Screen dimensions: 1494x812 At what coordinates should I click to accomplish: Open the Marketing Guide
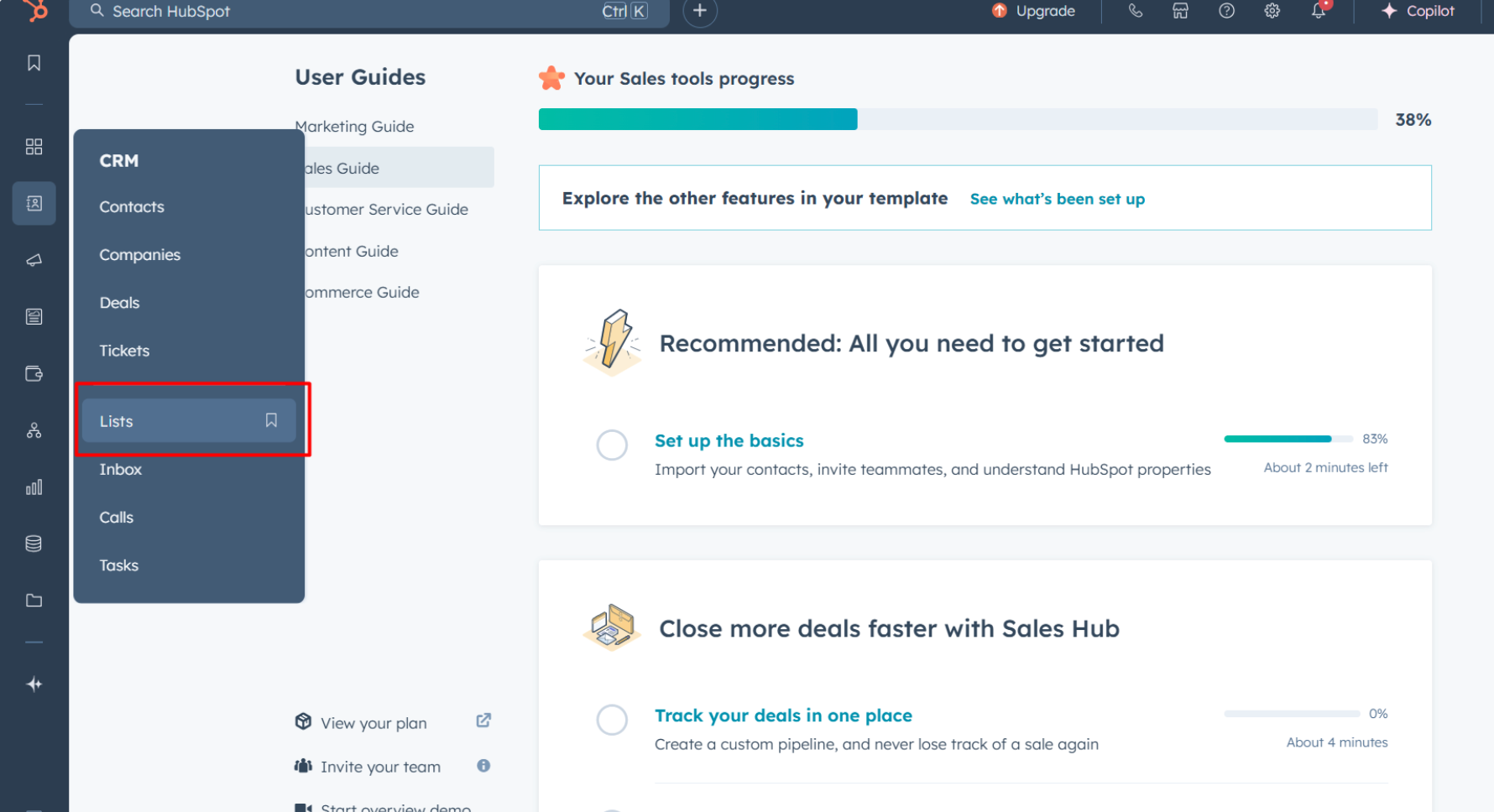[354, 127]
